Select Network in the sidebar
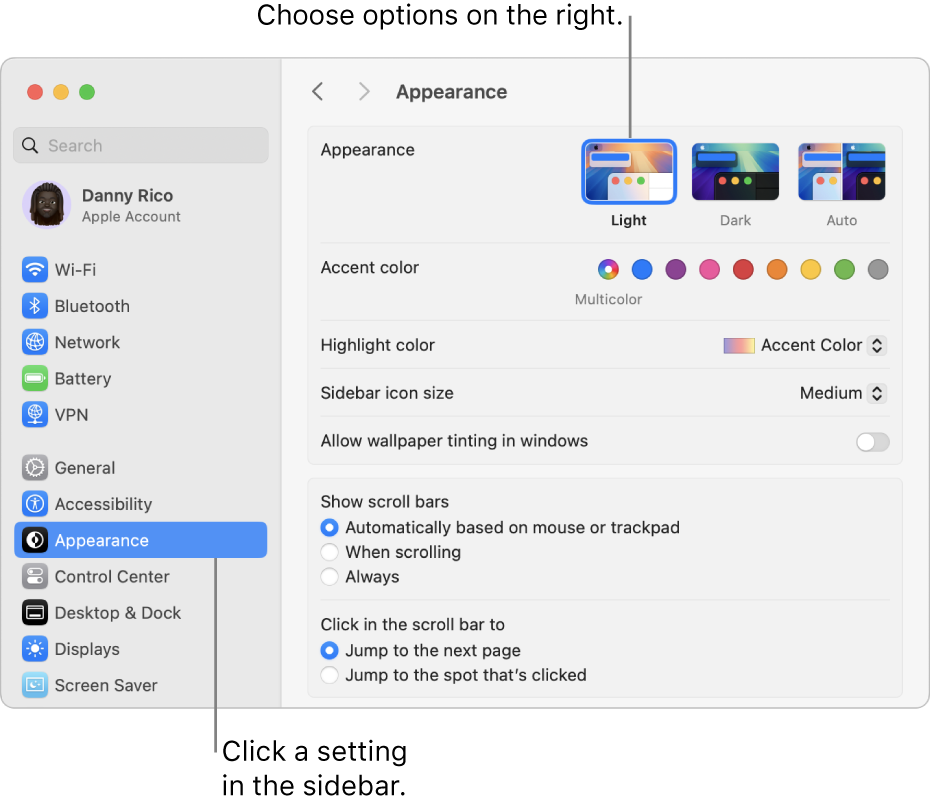Image resolution: width=931 pixels, height=809 pixels. (x=89, y=342)
